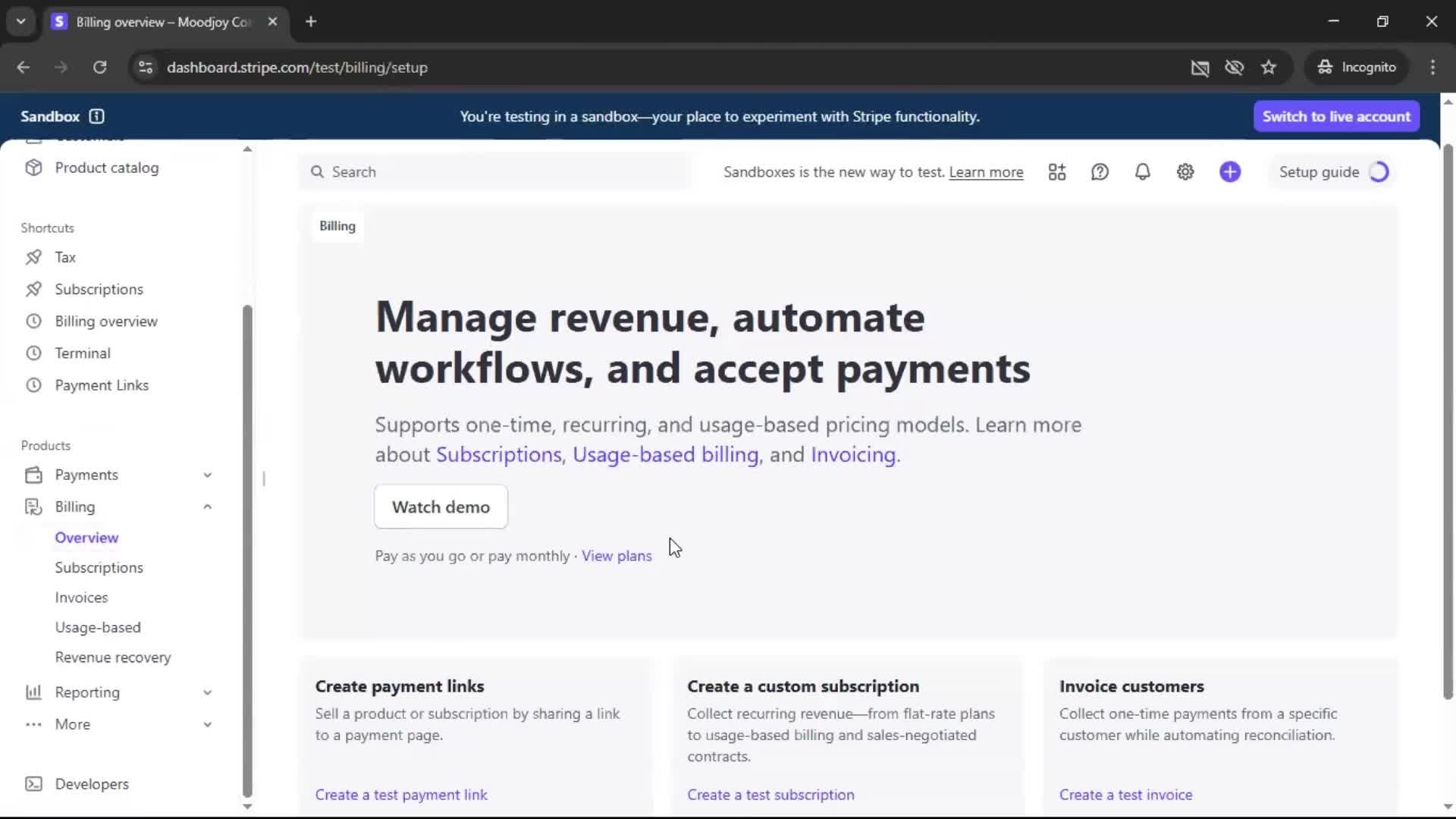This screenshot has height=819, width=1456.
Task: Collapse the Billing section chevron
Action: pyautogui.click(x=207, y=507)
